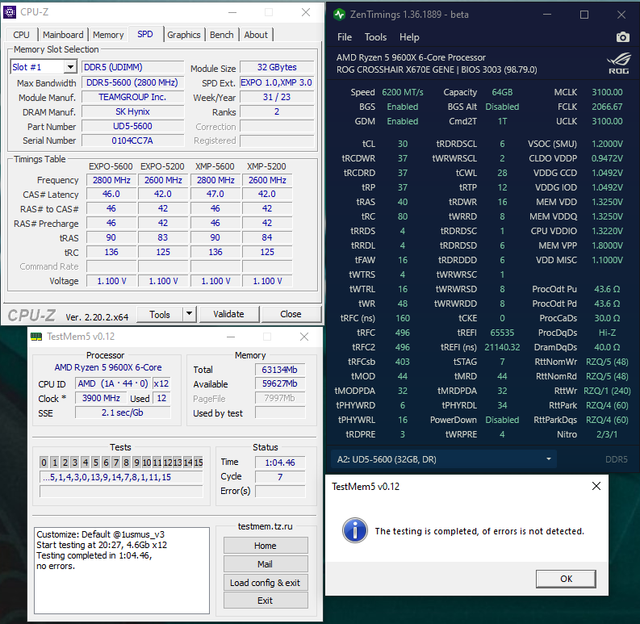Click the Home button in TestMem5

tap(265, 546)
